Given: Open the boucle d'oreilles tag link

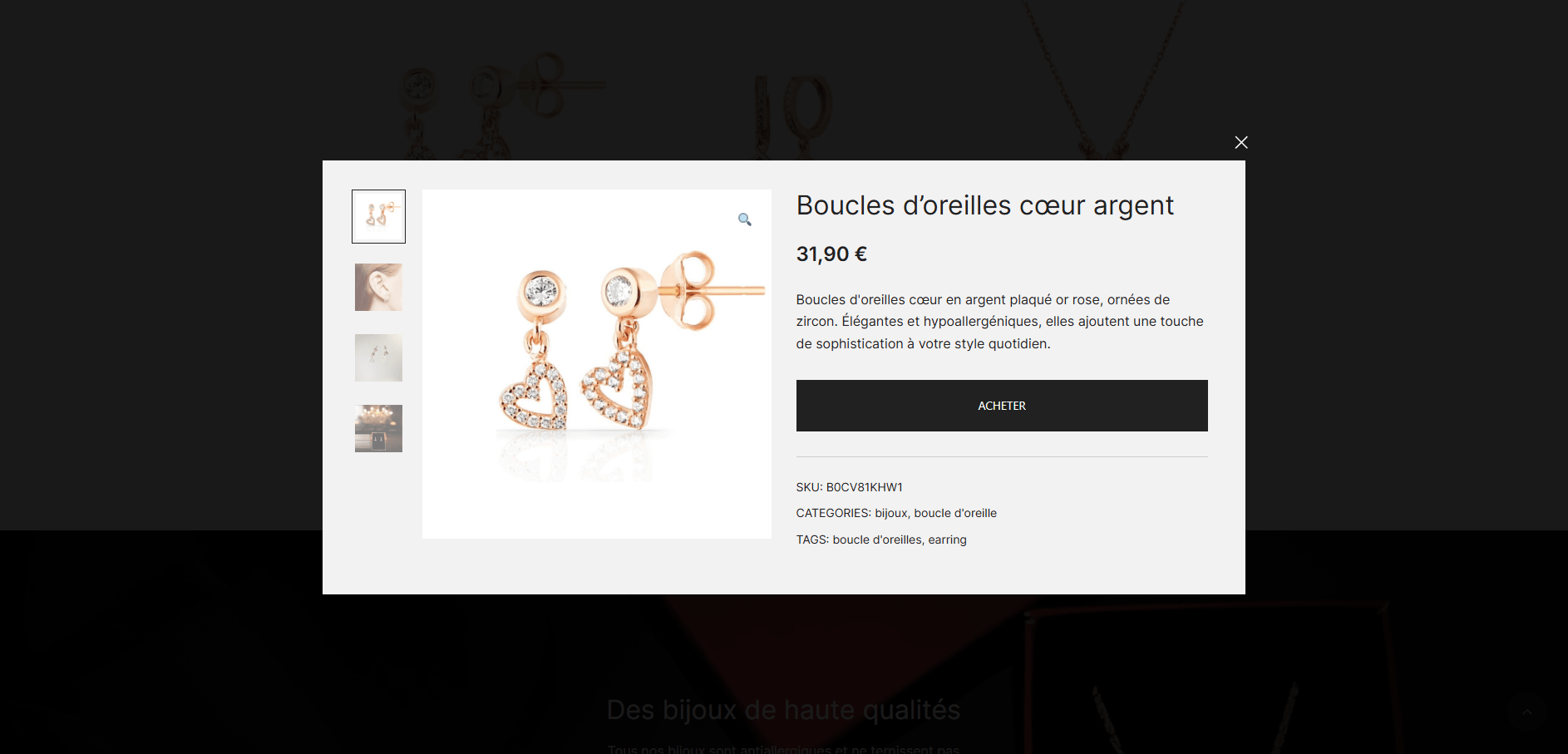Looking at the screenshot, I should [x=877, y=540].
